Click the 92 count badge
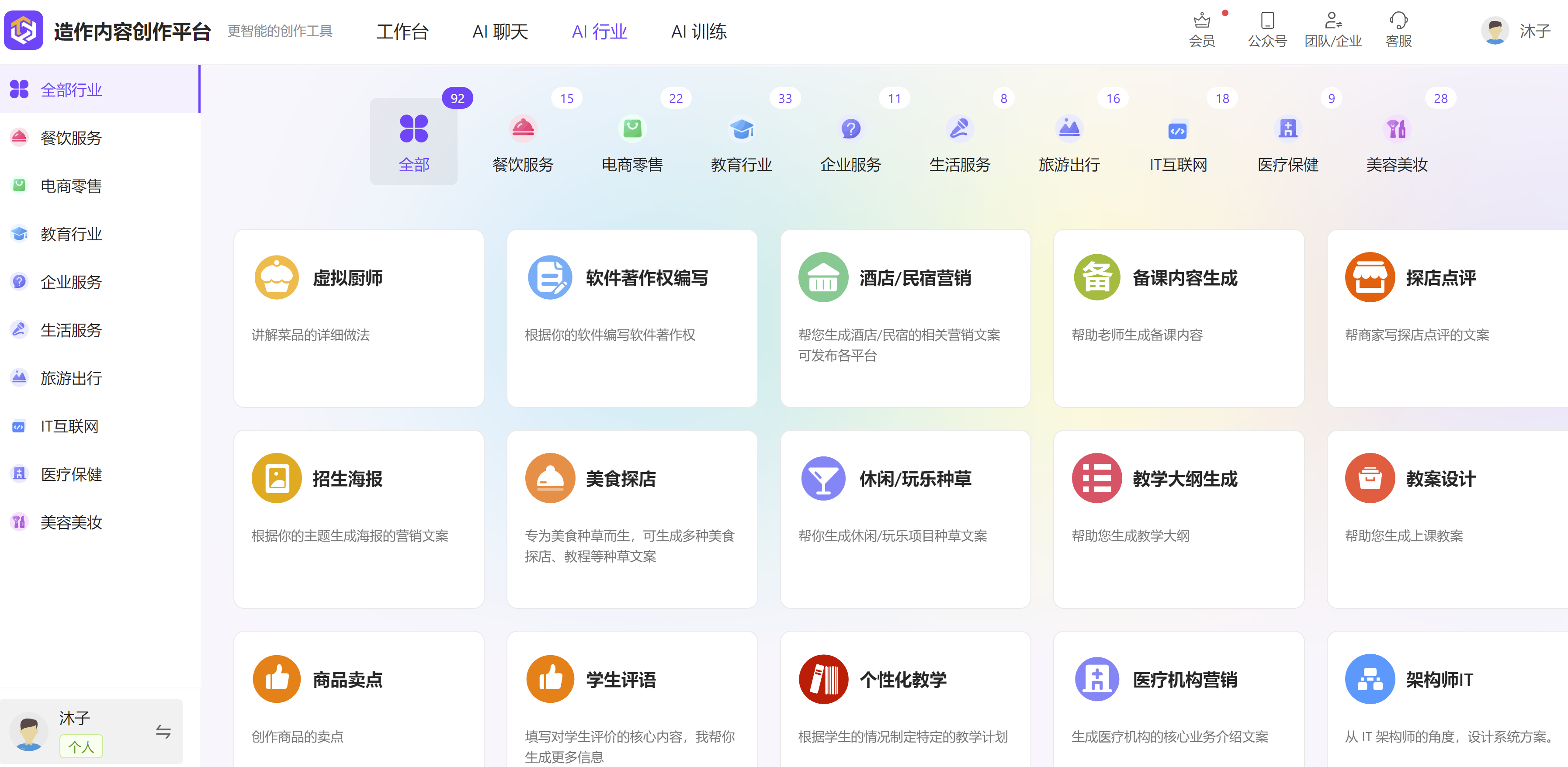This screenshot has width=1568, height=767. pyautogui.click(x=457, y=98)
